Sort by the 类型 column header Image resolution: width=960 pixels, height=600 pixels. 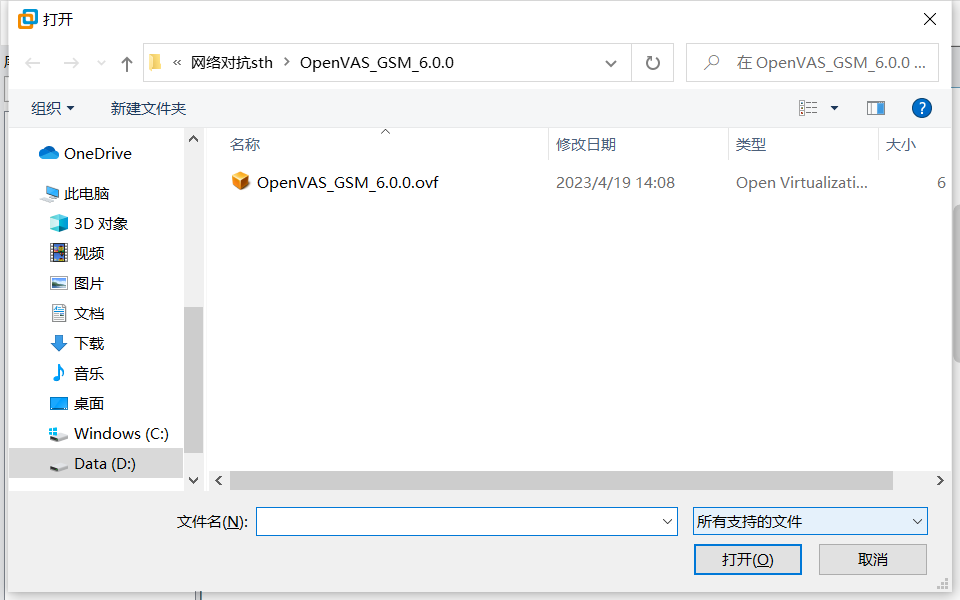pos(751,144)
